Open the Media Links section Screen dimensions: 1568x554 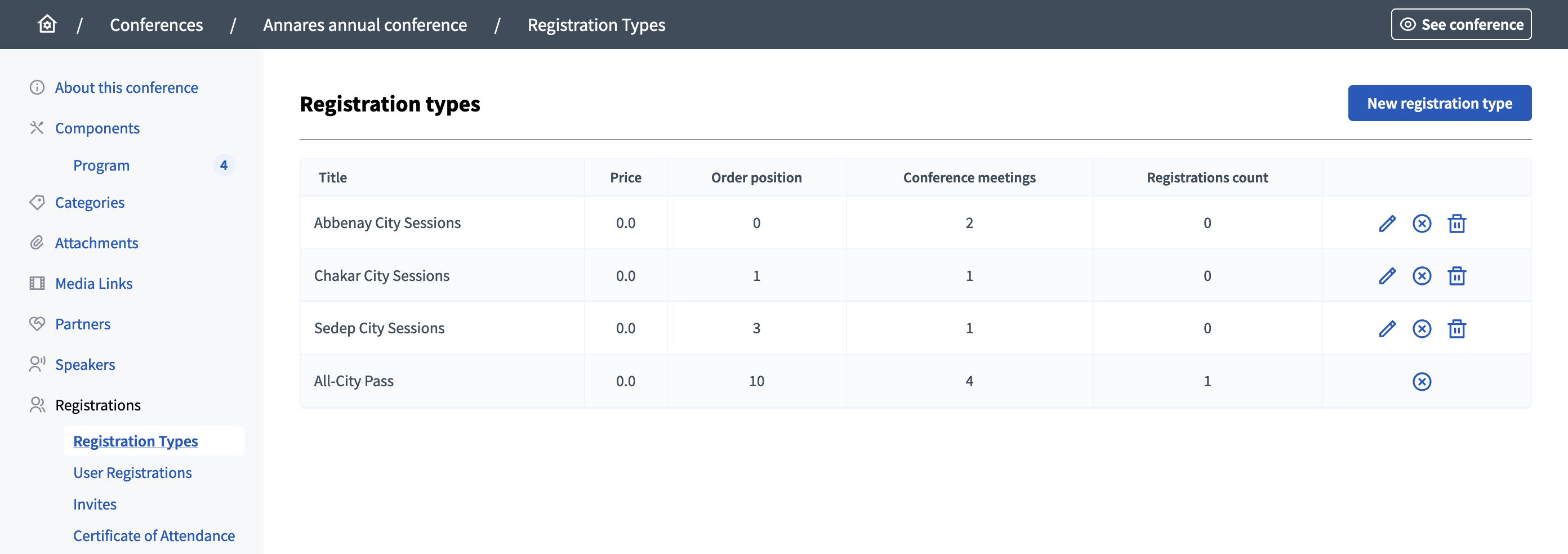click(x=93, y=283)
